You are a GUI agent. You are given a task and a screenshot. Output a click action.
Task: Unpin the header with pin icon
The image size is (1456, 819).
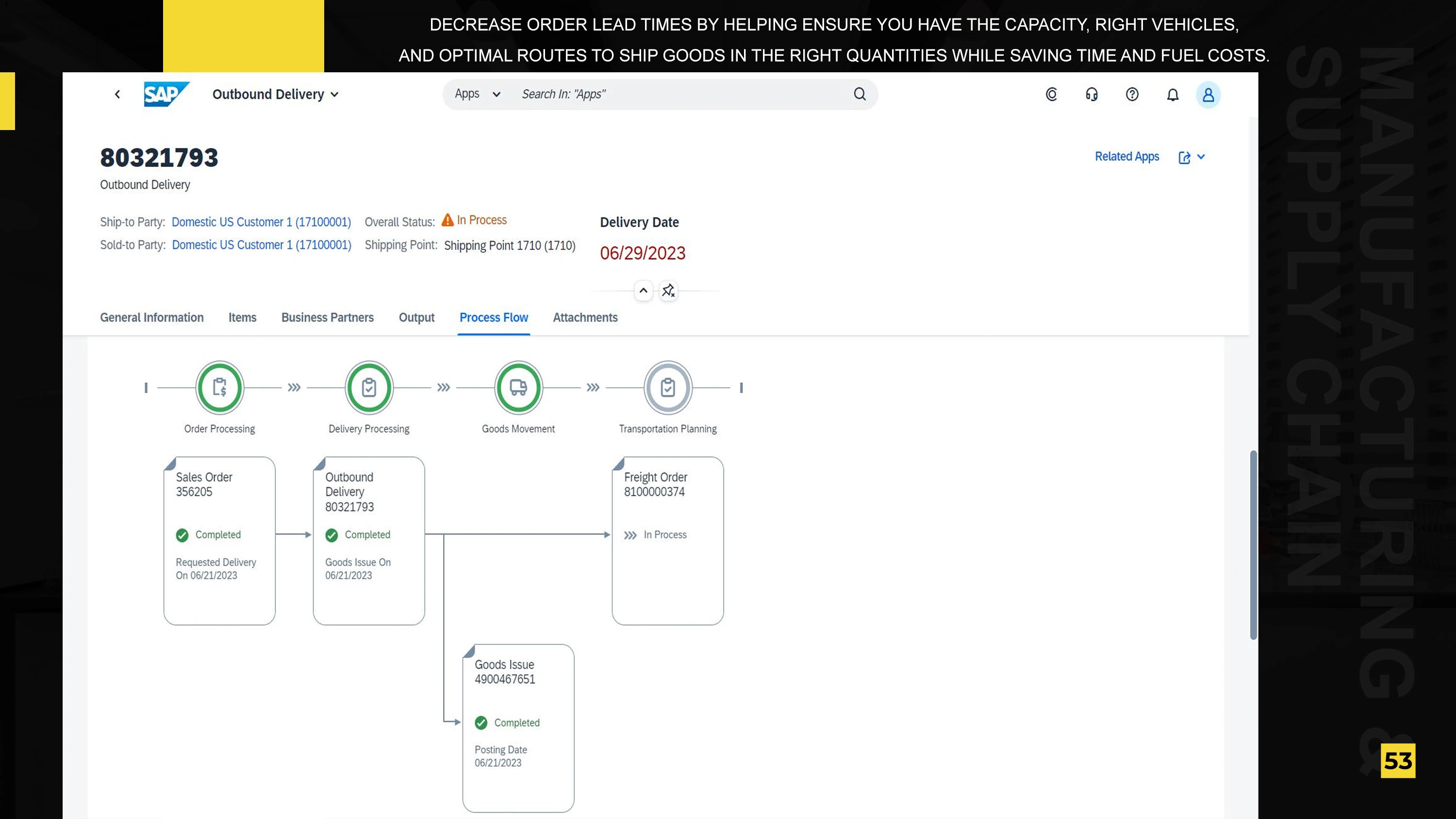click(x=669, y=291)
